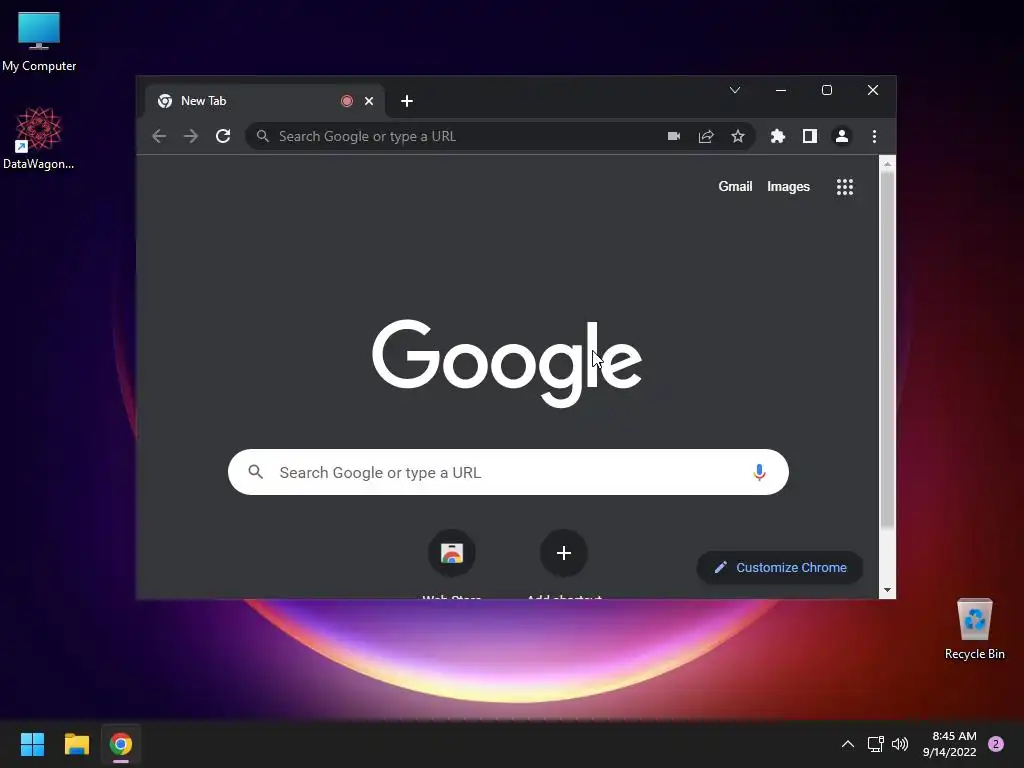
Task: Open the Gmail link
Action: 735,187
